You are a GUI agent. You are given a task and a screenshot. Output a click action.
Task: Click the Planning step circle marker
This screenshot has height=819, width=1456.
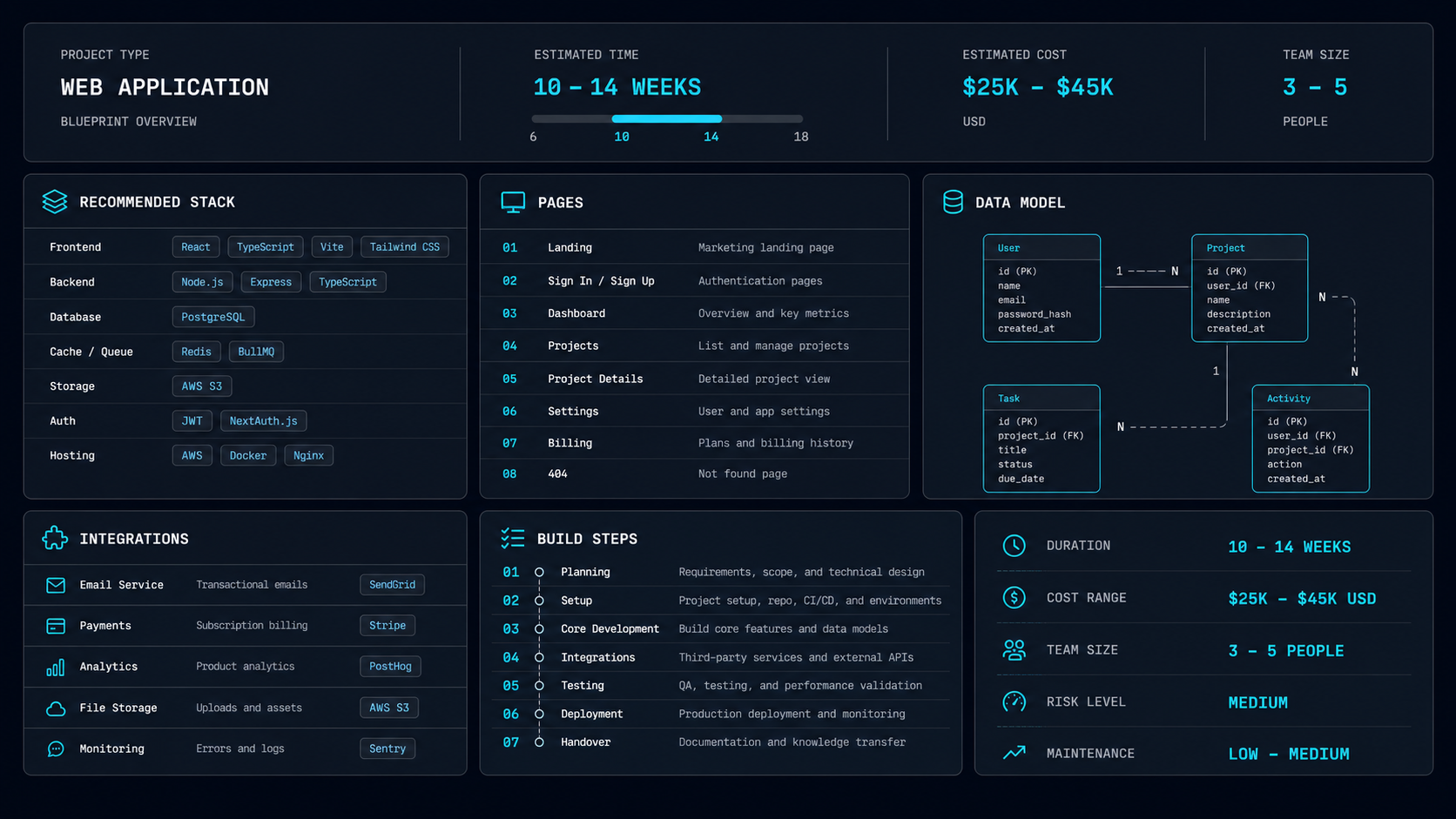539,573
